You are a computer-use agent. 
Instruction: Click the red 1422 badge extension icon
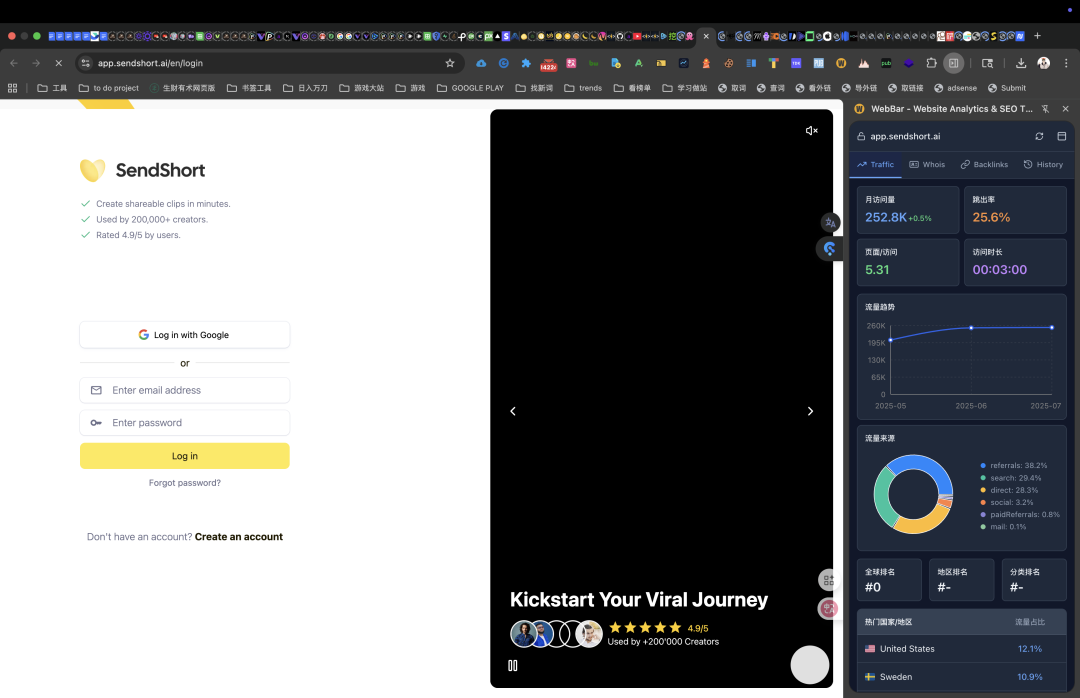(548, 64)
